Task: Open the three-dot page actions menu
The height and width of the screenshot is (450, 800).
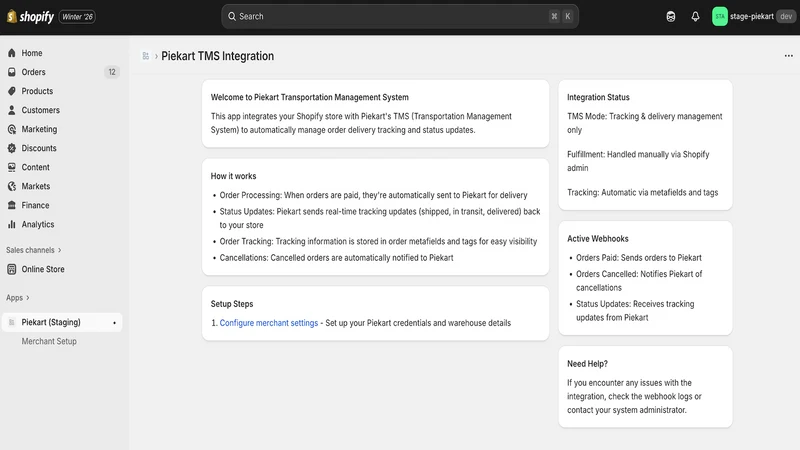Action: [x=788, y=56]
